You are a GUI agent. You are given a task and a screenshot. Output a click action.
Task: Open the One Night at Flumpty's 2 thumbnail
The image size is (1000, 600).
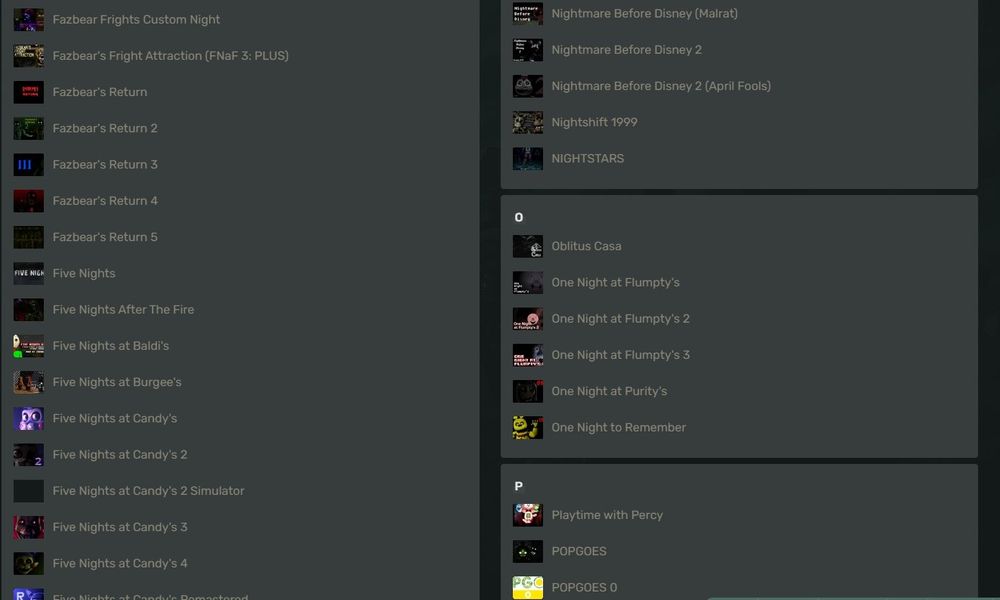[527, 319]
